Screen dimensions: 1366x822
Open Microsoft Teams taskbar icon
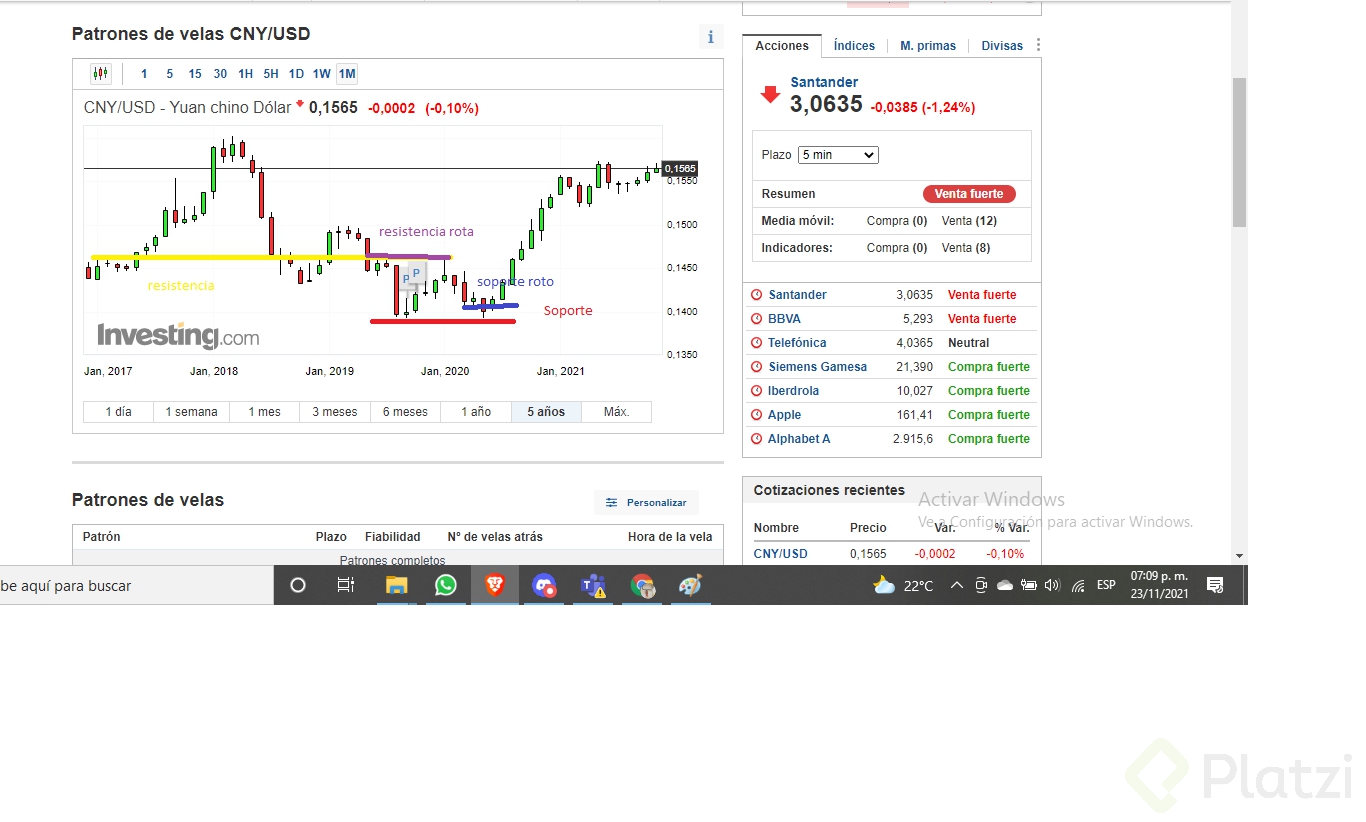pyautogui.click(x=594, y=586)
